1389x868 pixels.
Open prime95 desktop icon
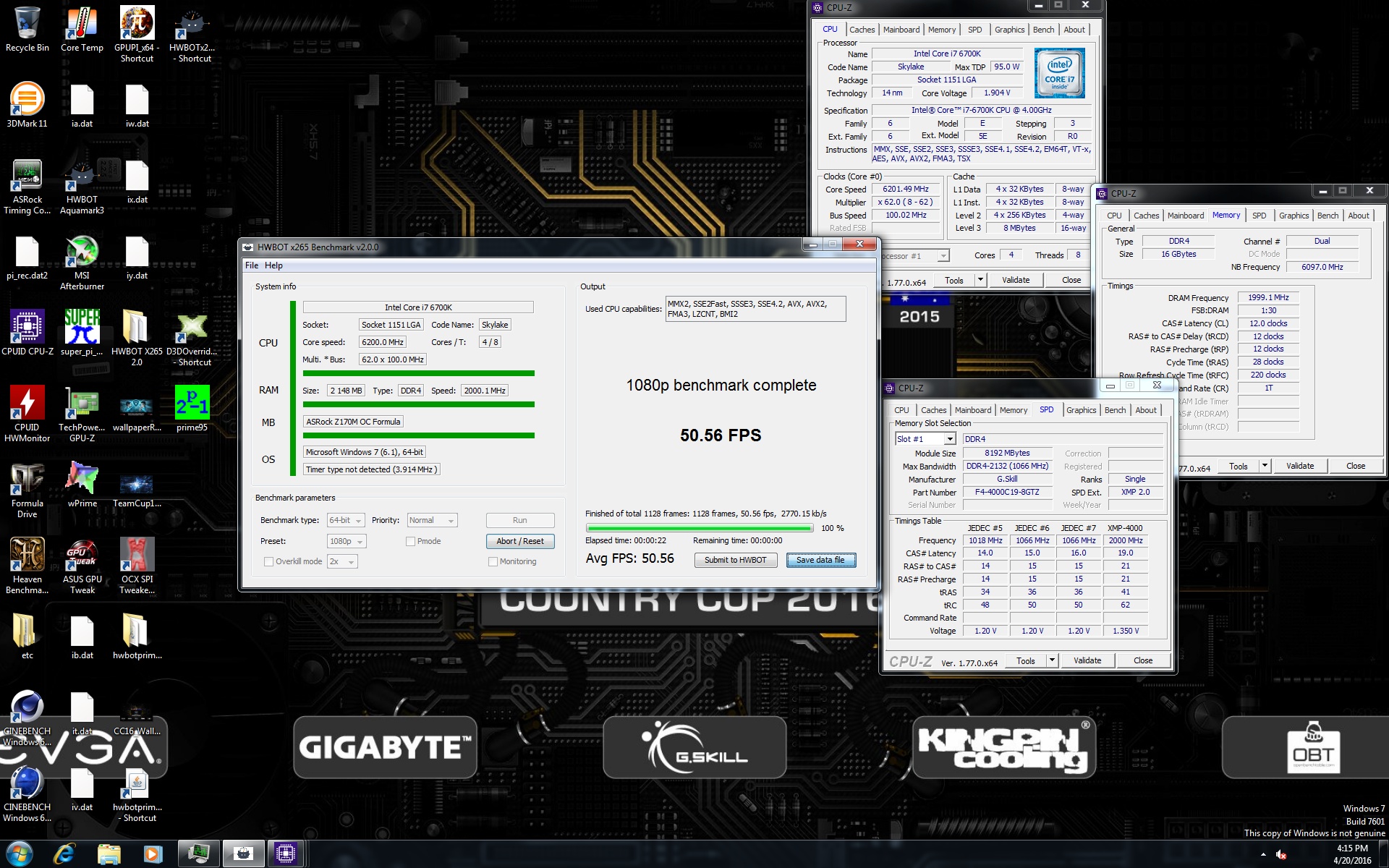[x=192, y=409]
